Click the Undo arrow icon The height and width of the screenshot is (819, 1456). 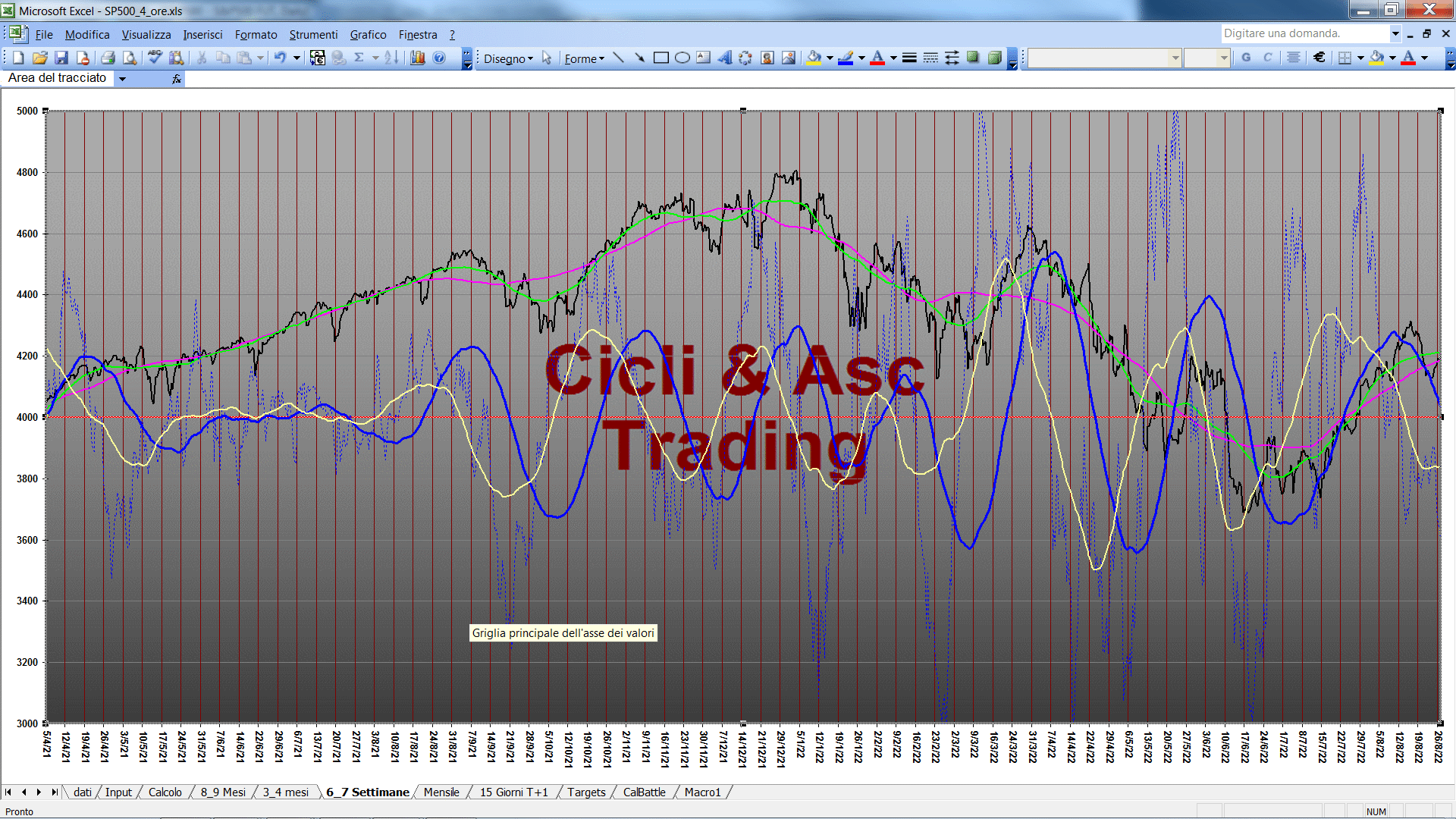pyautogui.click(x=280, y=58)
